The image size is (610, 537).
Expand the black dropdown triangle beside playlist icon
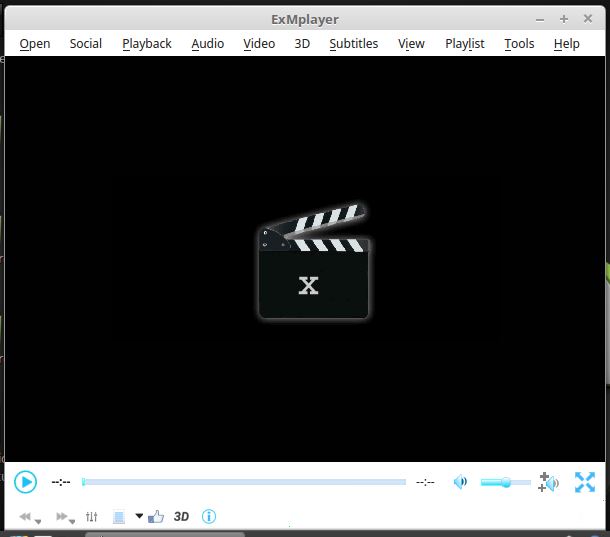(x=139, y=516)
